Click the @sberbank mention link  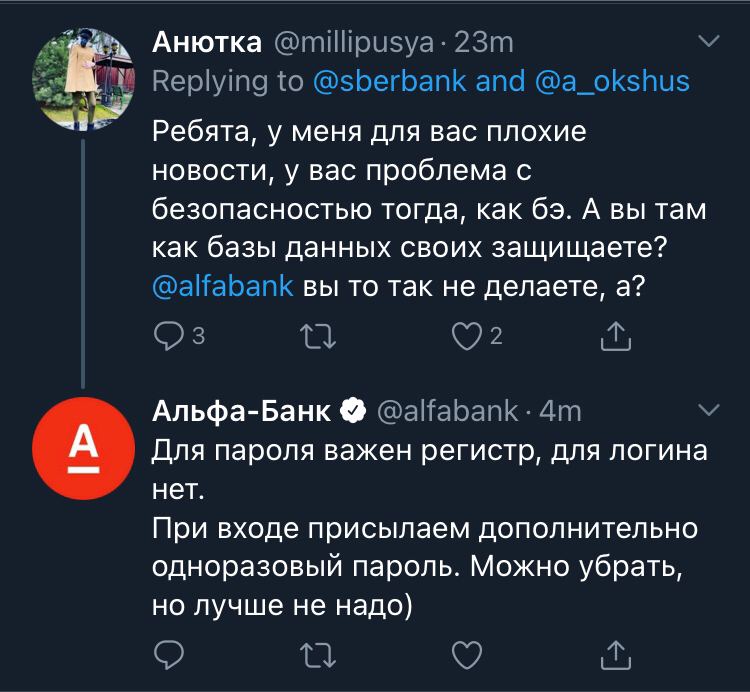point(389,81)
